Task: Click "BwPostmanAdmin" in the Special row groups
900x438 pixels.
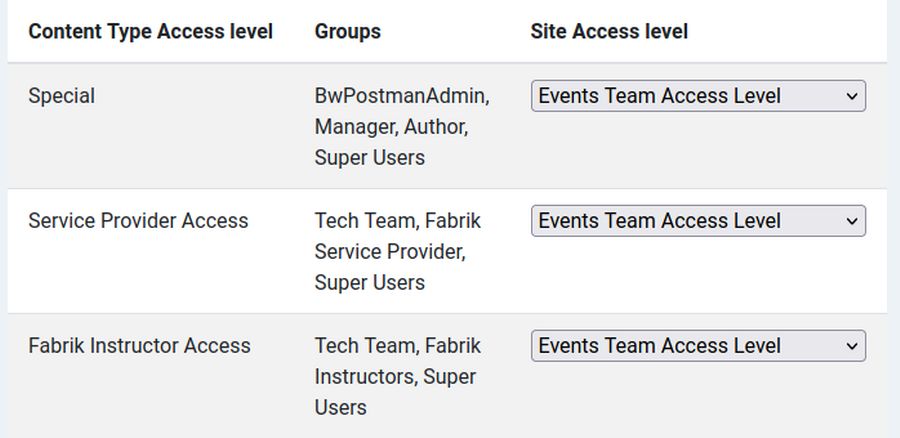Action: [x=401, y=96]
